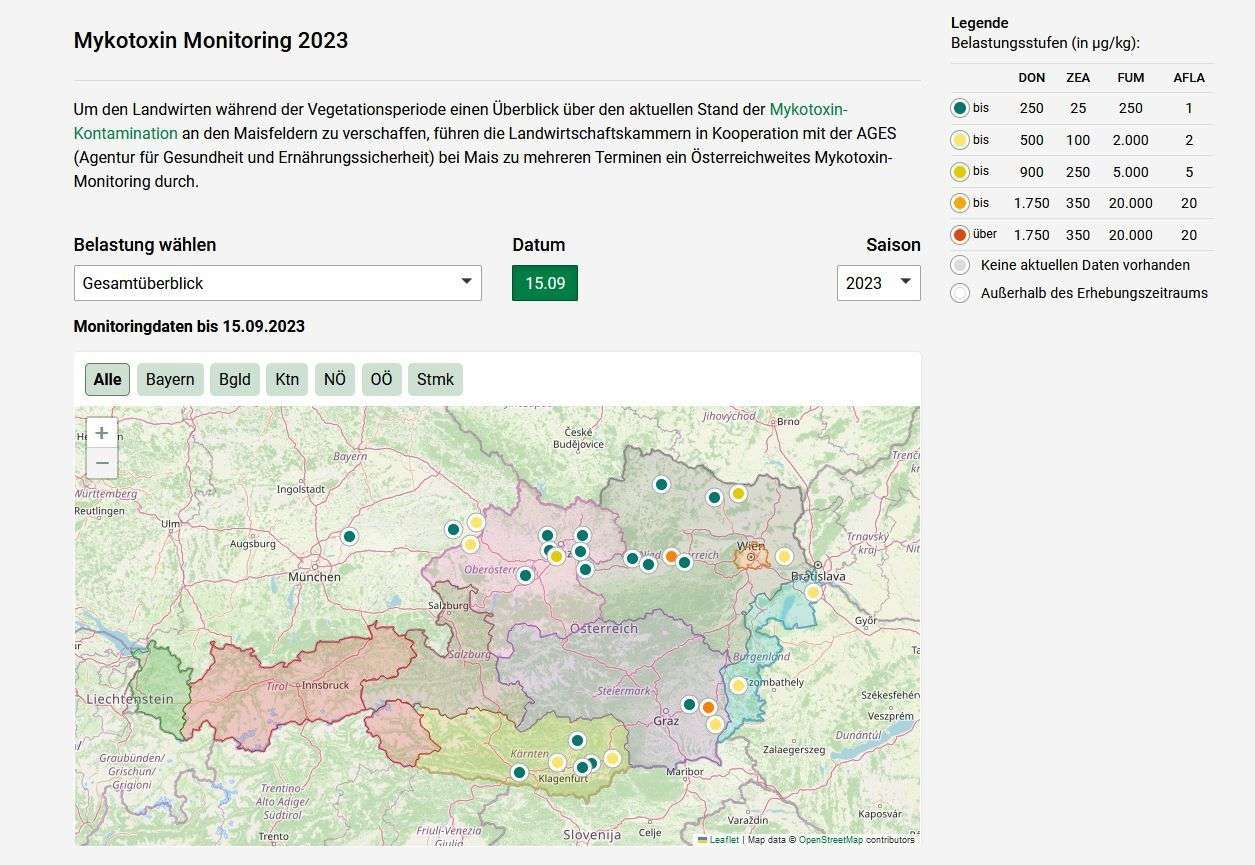Click the yellow marker near Szombathely
Screen dimensions: 1255x865
[737, 685]
